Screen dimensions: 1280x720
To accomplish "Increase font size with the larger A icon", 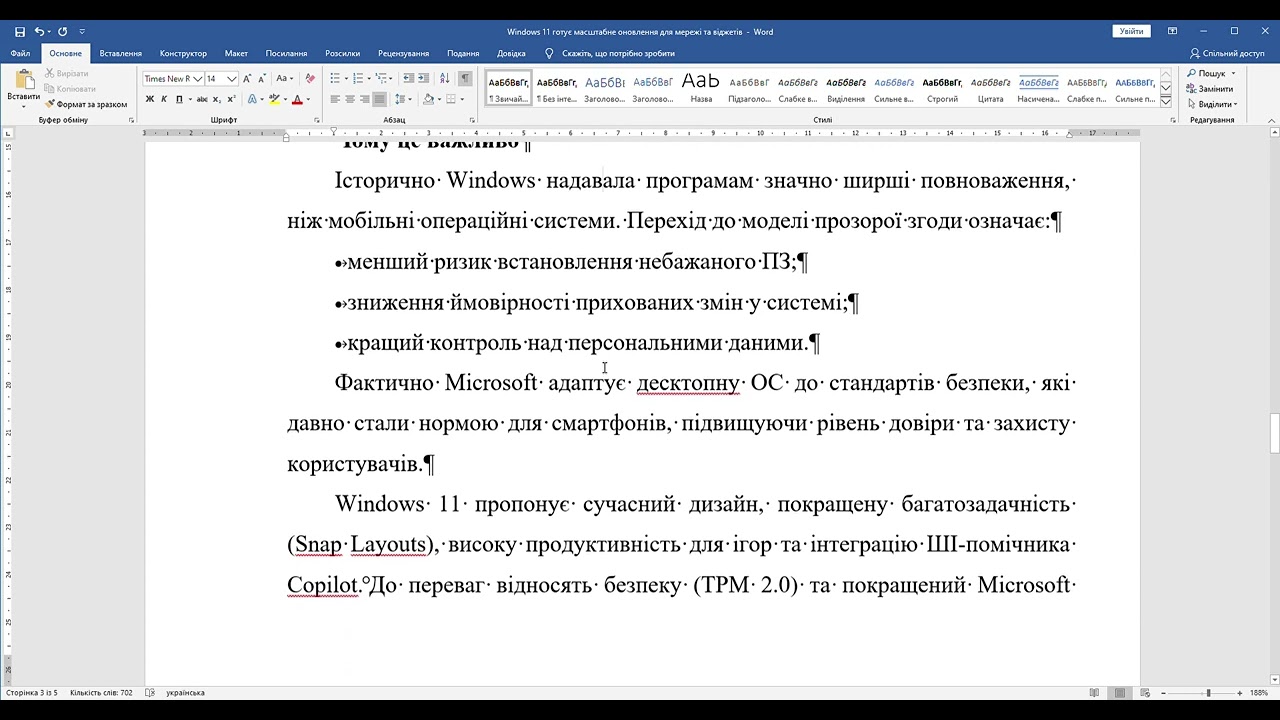I will pos(247,78).
